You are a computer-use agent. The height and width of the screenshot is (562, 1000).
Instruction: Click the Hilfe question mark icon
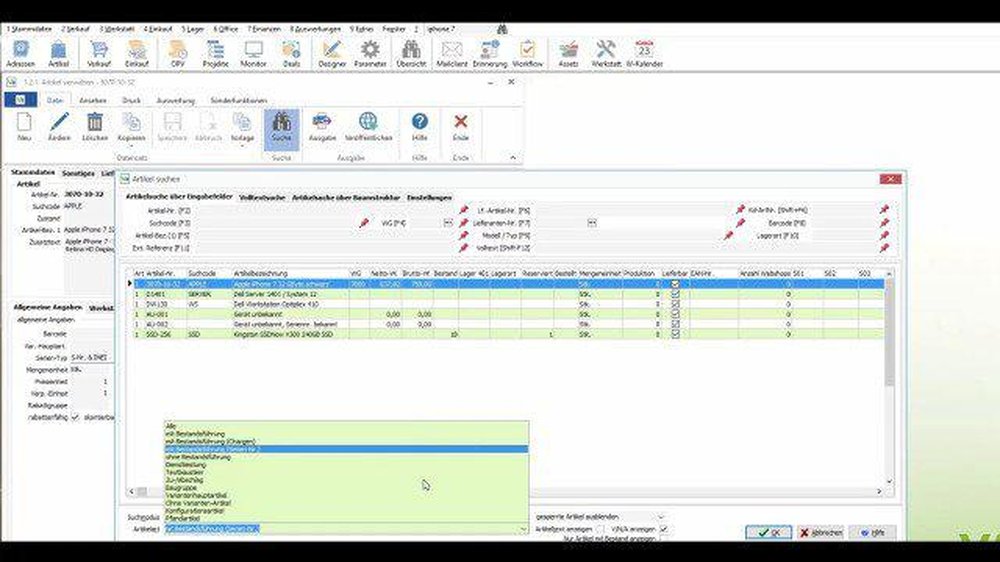[419, 126]
